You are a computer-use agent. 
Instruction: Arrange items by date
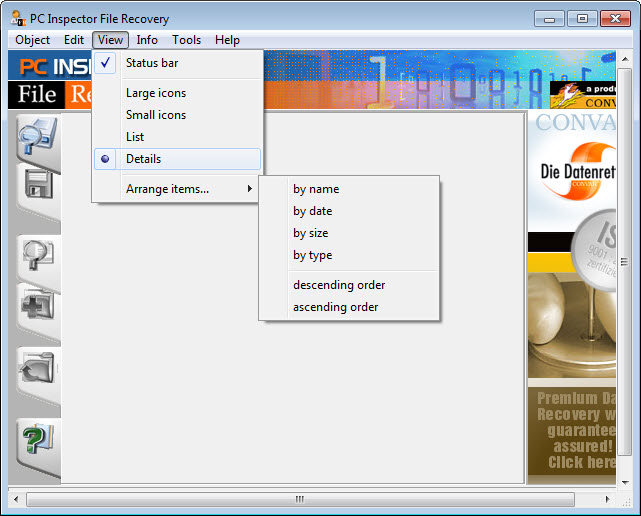(x=349, y=211)
